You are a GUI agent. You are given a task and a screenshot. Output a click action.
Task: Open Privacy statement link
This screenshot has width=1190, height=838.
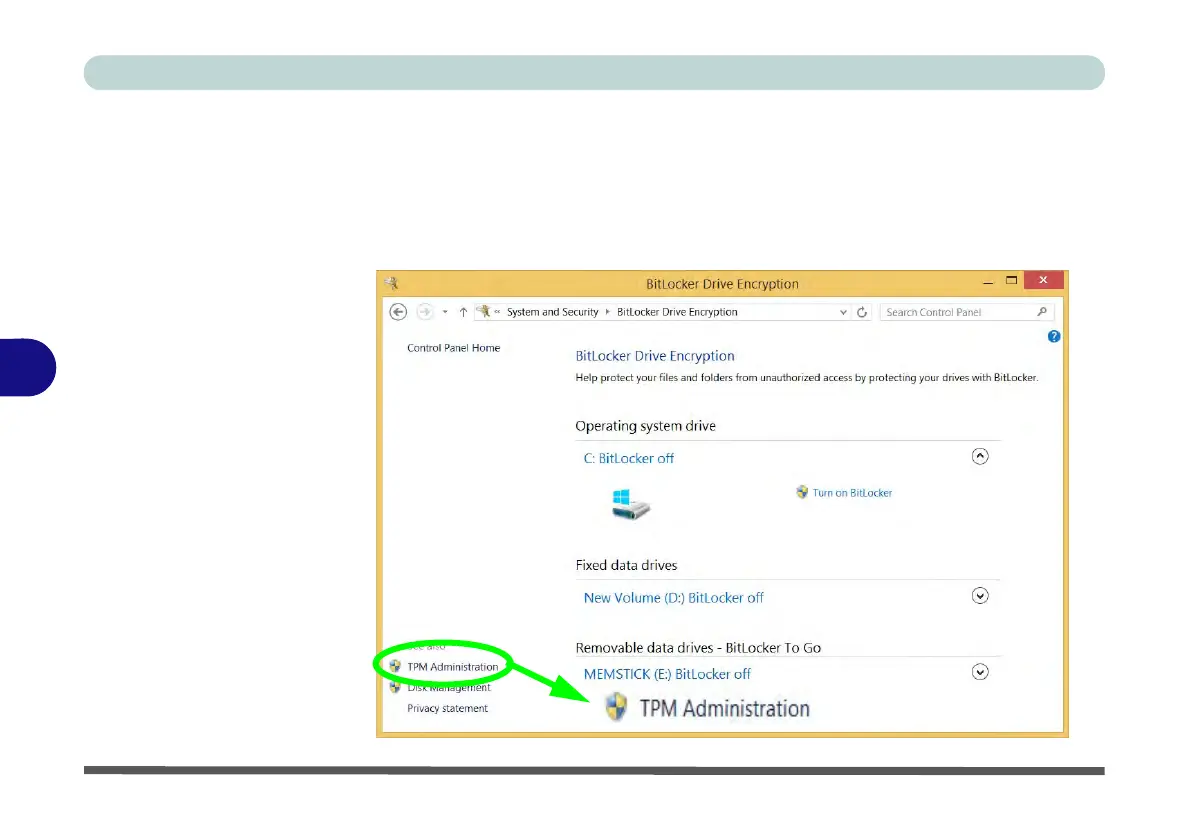(x=447, y=708)
